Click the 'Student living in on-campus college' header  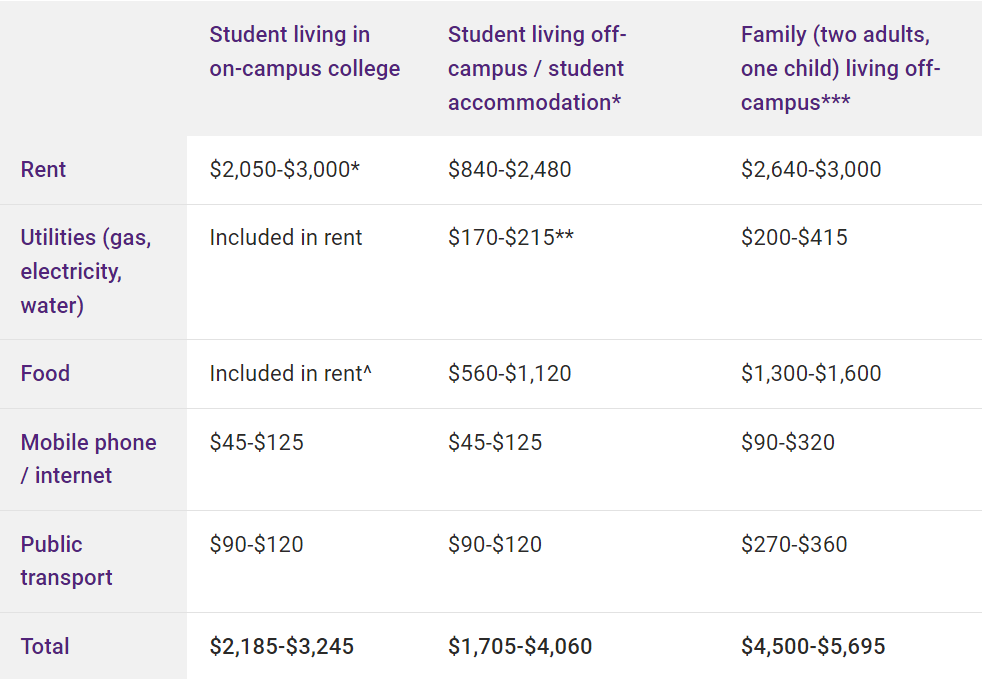pos(304,51)
